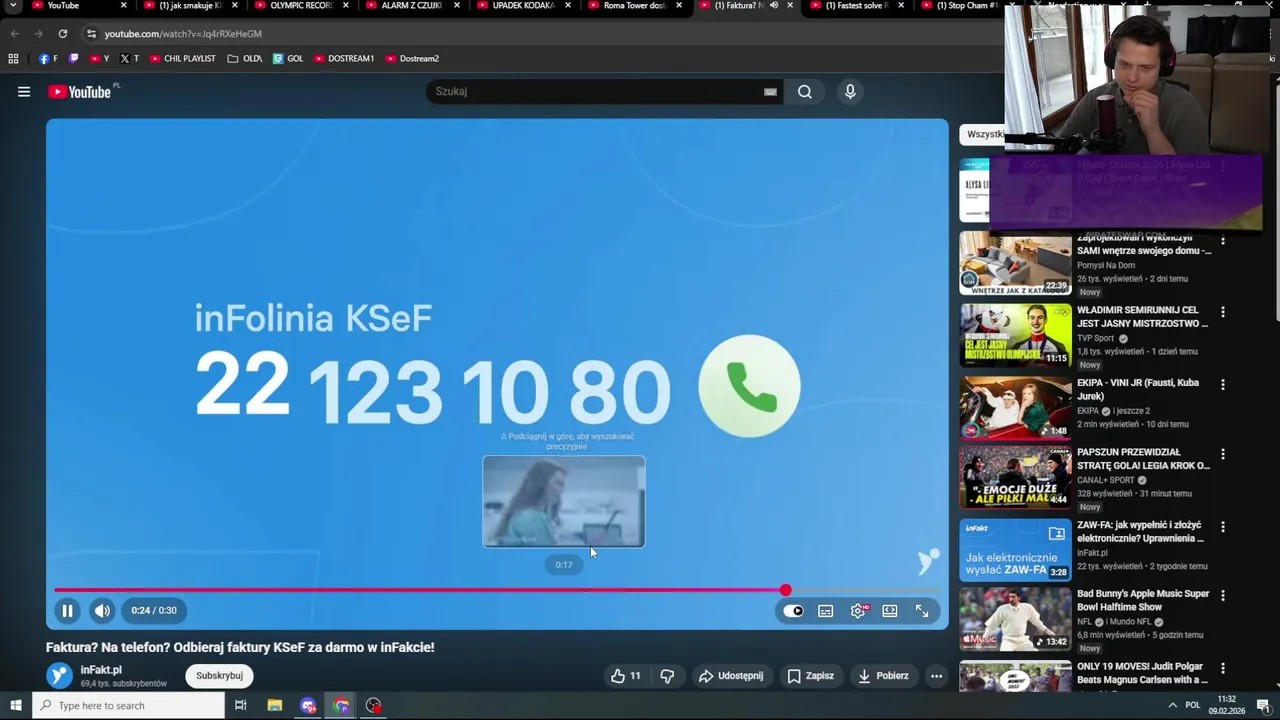Click the YouTube search magnifier button
1280x720 pixels.
[x=804, y=92]
